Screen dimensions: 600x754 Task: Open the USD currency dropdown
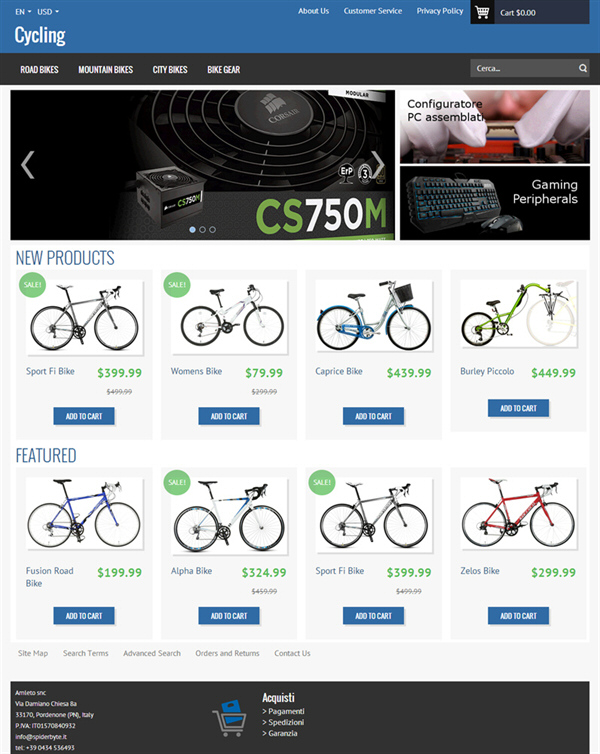click(x=48, y=12)
